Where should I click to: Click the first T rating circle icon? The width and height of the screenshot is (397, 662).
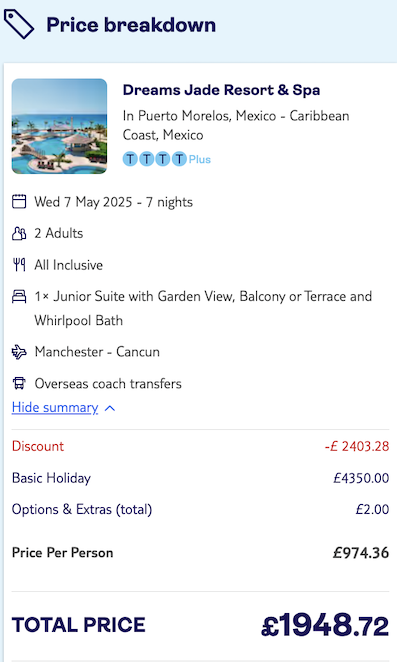(130, 159)
